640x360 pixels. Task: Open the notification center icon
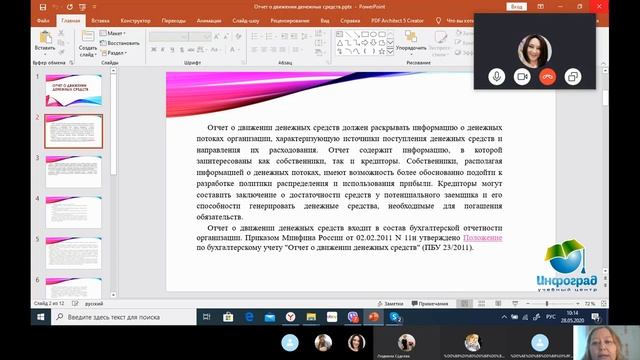click(x=595, y=317)
